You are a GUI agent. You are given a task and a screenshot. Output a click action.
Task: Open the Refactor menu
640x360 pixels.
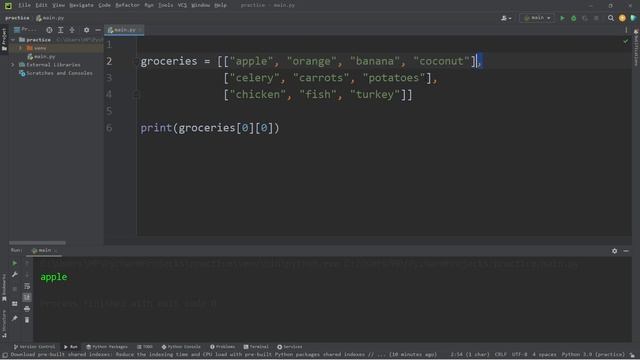[x=127, y=5]
